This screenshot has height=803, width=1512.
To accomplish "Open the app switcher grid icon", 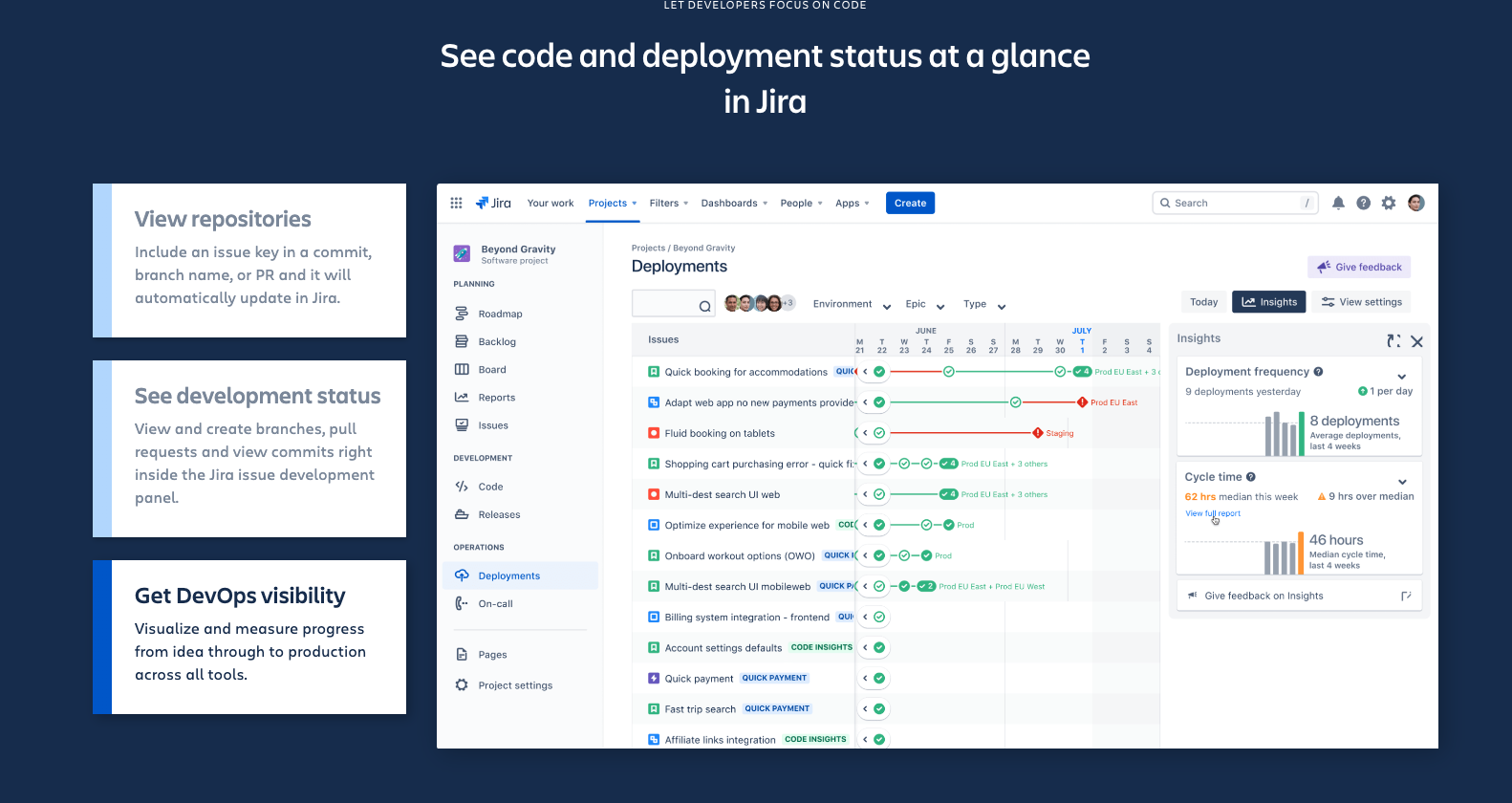I will click(456, 203).
